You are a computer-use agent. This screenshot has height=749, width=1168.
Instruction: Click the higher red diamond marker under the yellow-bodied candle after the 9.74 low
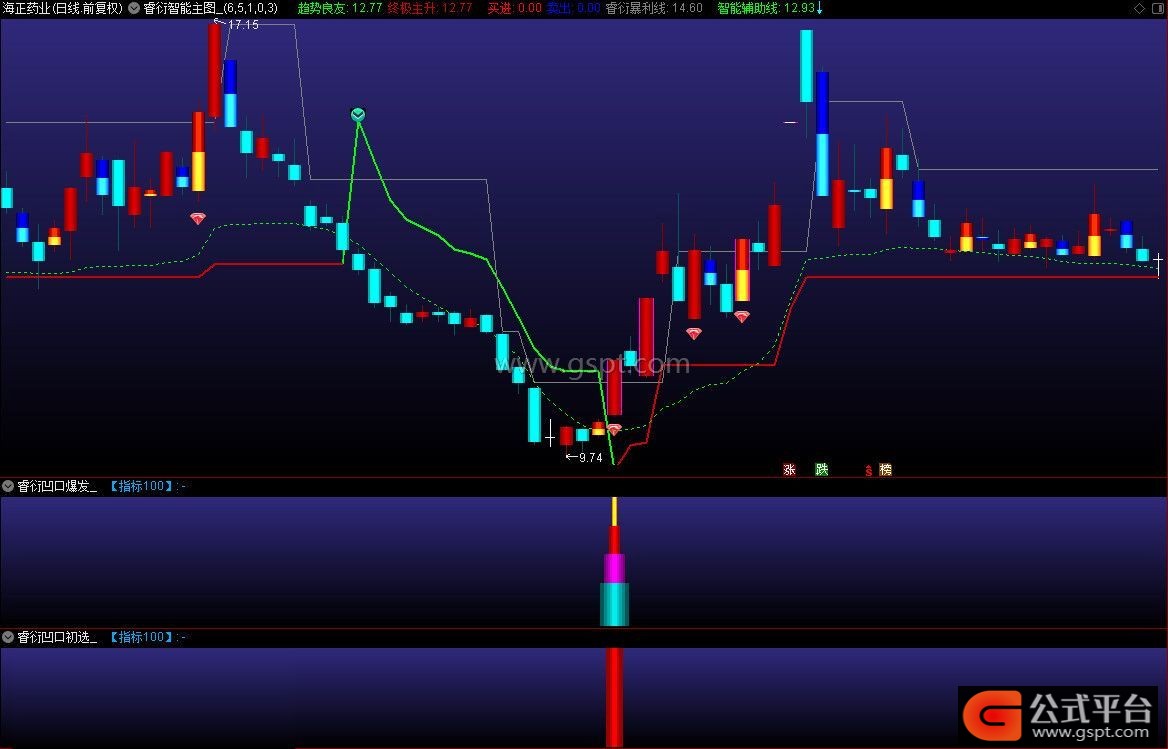pos(741,316)
